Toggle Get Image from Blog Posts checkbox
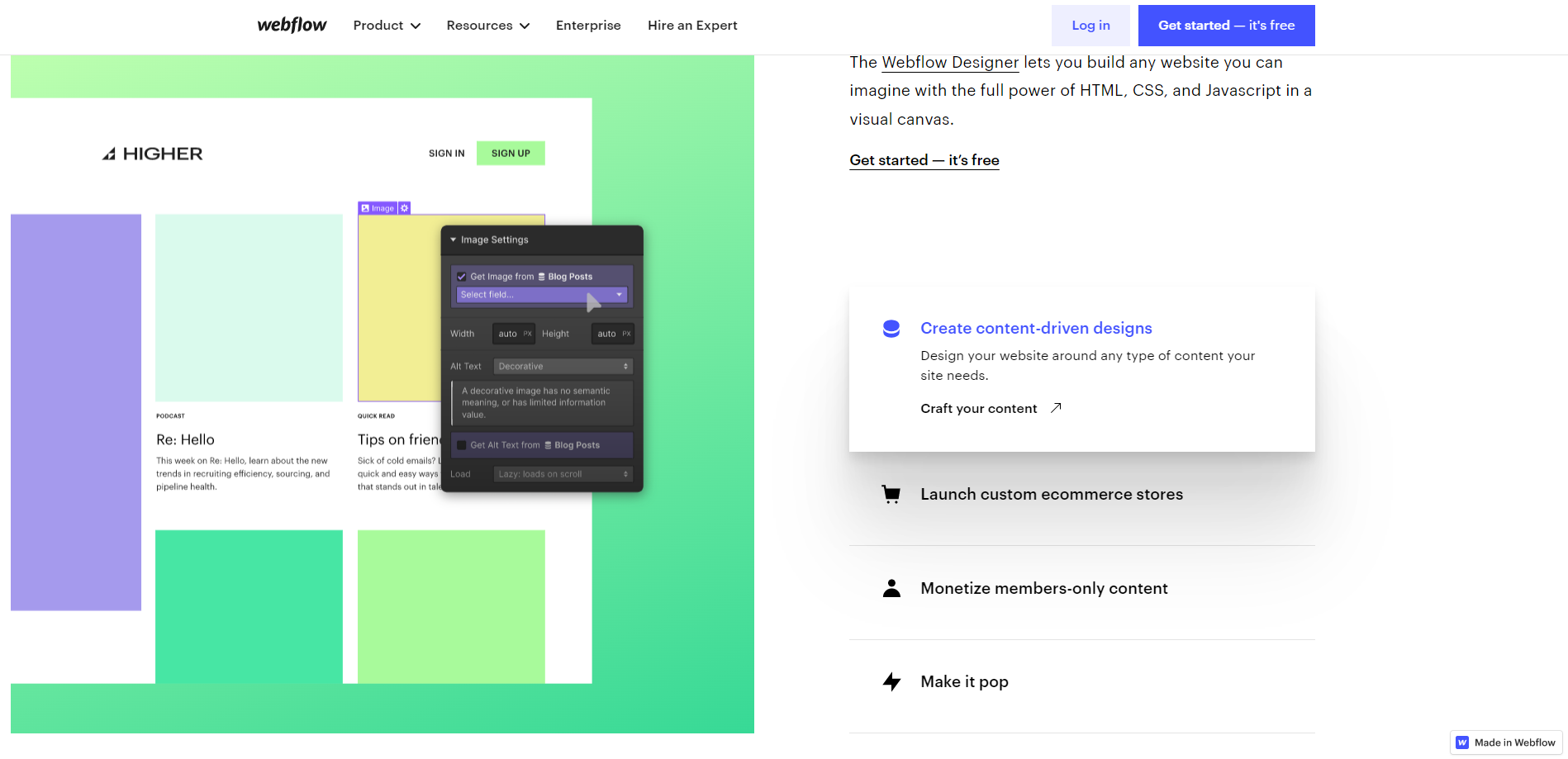The image size is (1568, 759). click(462, 277)
